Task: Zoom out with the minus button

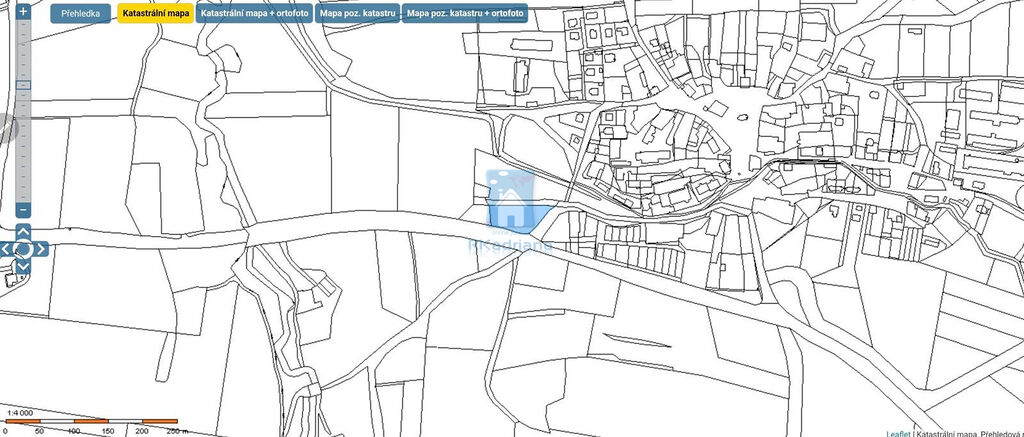Action: click(x=24, y=210)
